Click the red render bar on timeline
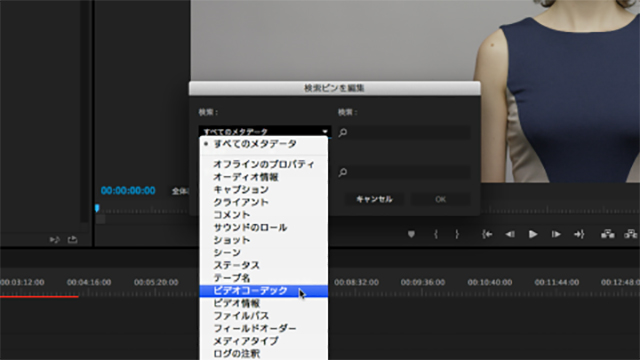This screenshot has width=640, height=360. [x=39, y=297]
